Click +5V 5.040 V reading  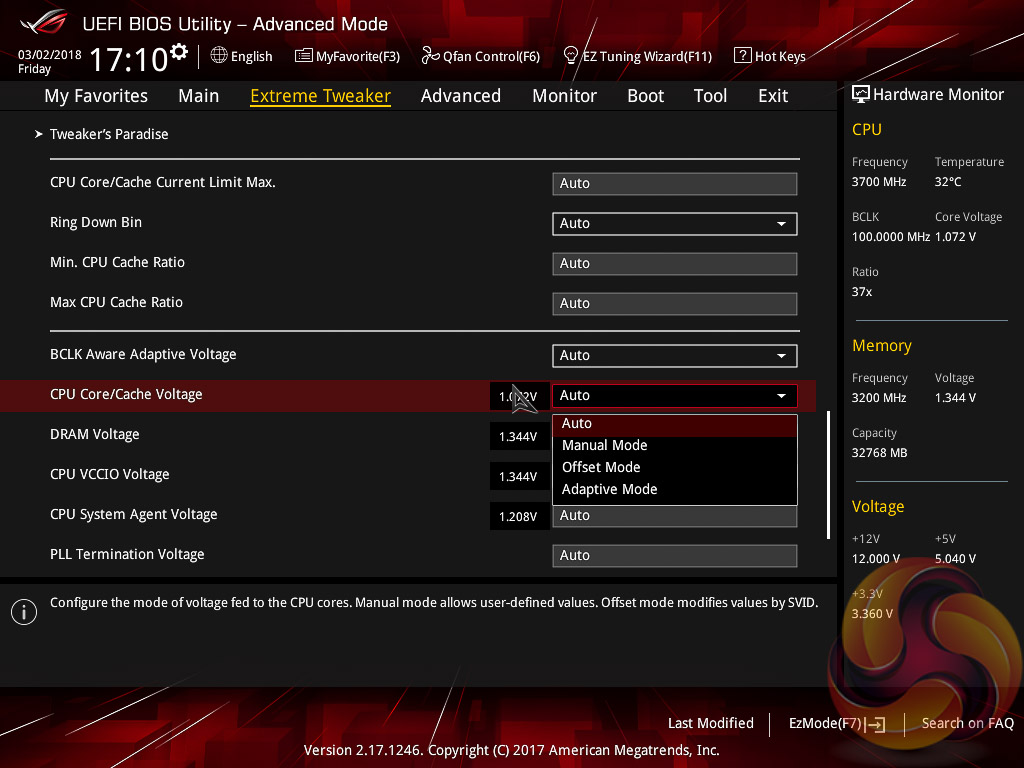[x=955, y=559]
